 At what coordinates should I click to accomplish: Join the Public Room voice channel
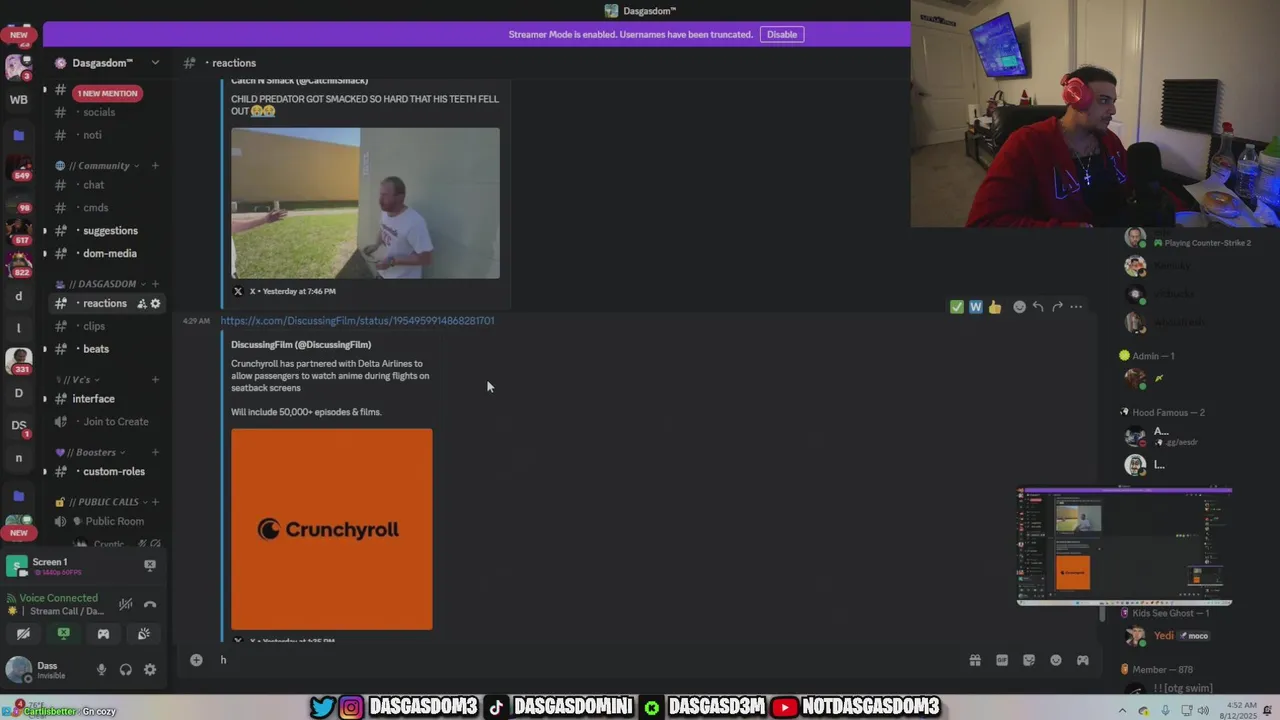pos(115,521)
